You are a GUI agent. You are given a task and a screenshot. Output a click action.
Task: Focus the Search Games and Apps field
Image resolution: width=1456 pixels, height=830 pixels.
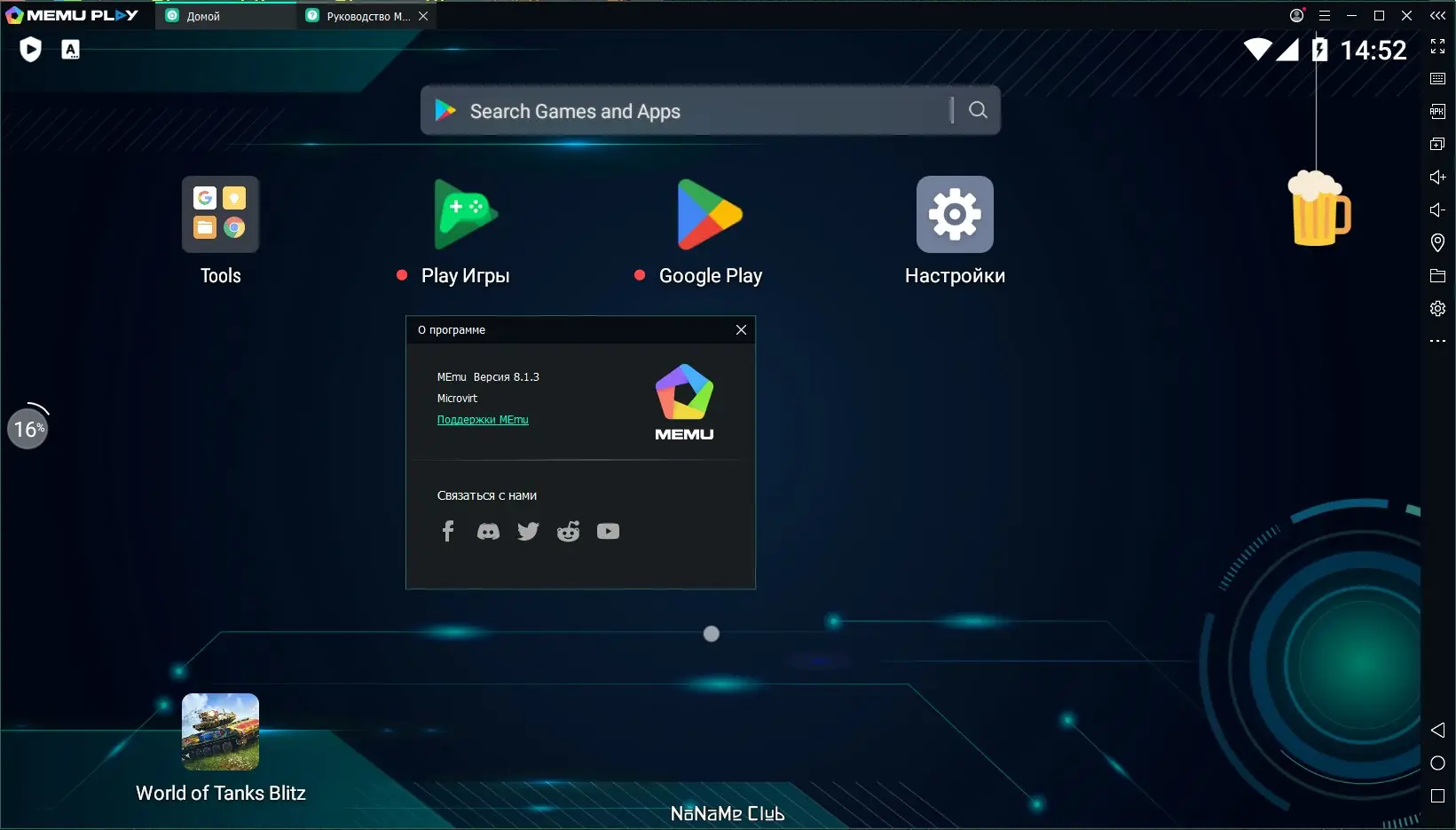(710, 110)
